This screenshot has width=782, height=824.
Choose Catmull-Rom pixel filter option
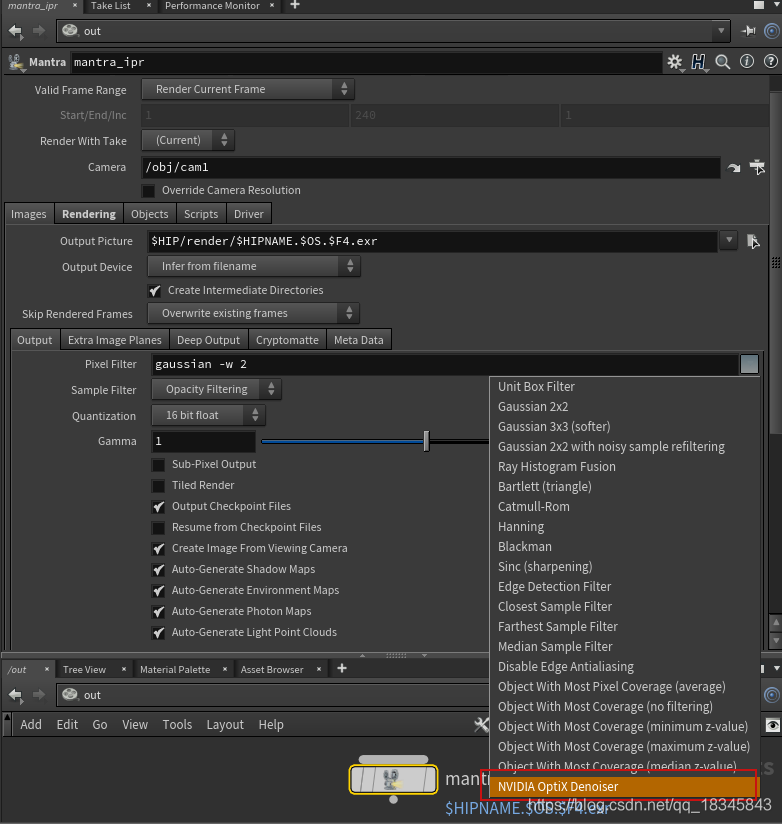(x=624, y=507)
